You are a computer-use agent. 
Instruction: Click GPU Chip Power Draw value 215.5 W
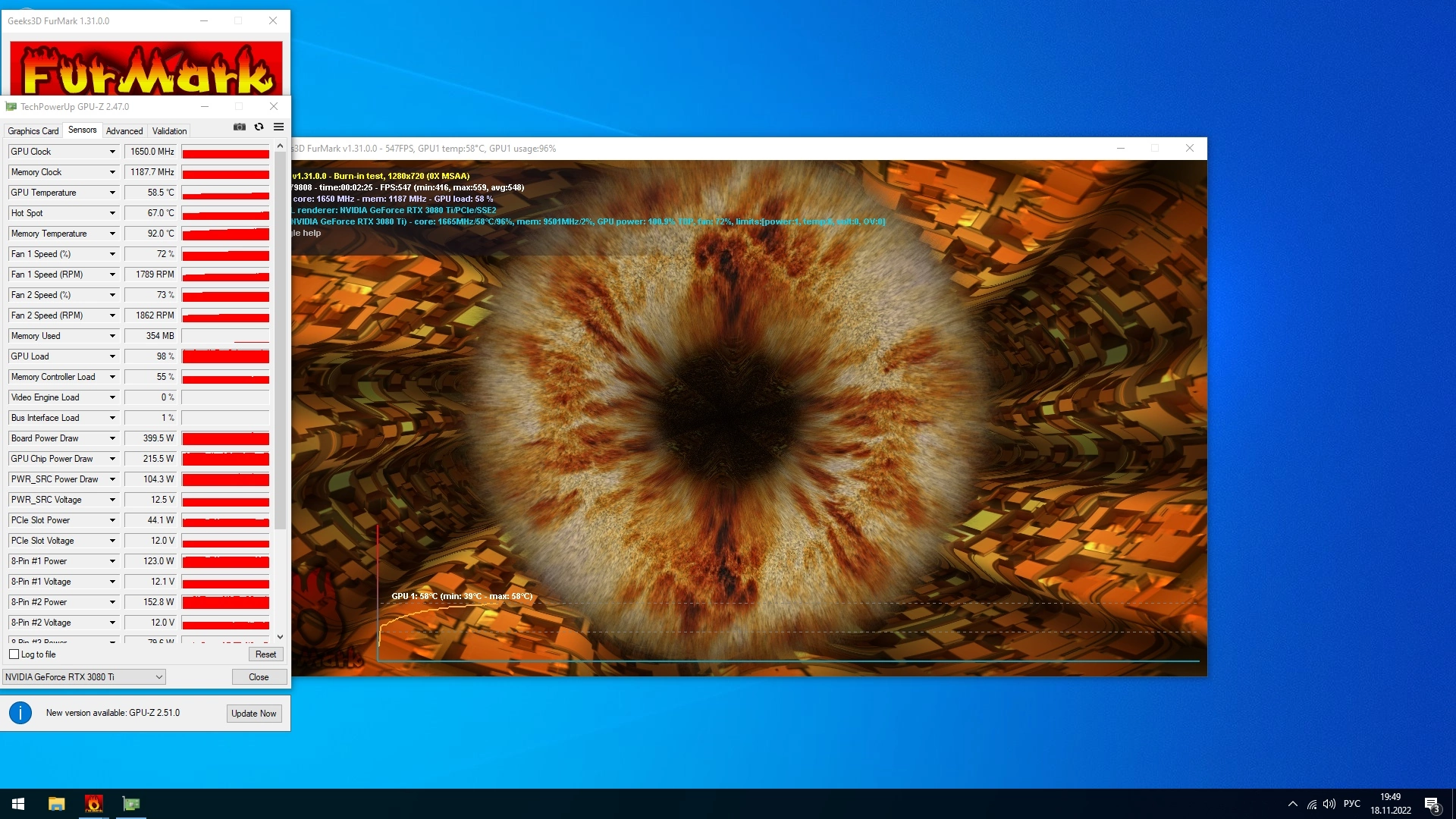point(150,459)
